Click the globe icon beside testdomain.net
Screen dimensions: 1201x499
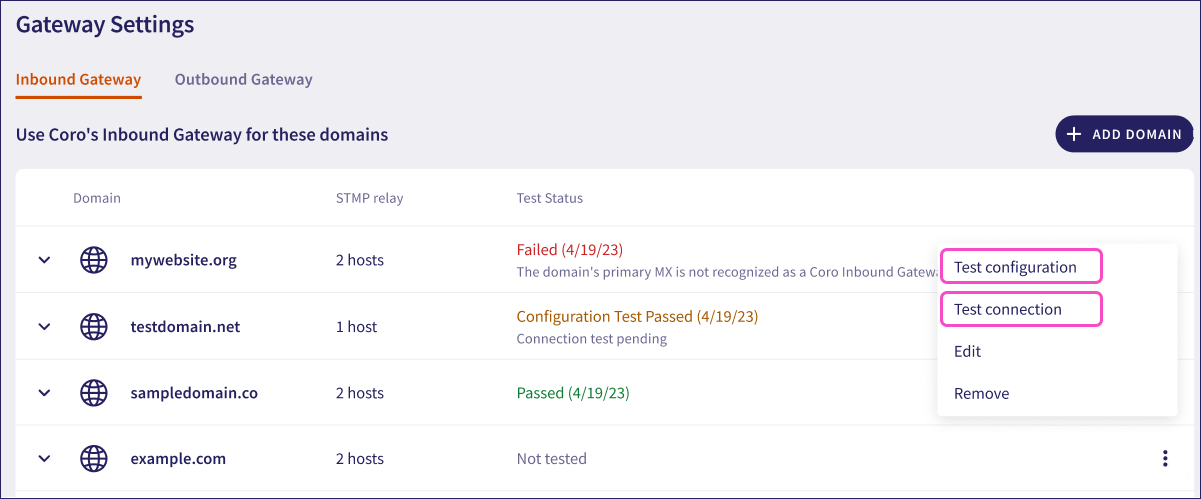pos(93,326)
